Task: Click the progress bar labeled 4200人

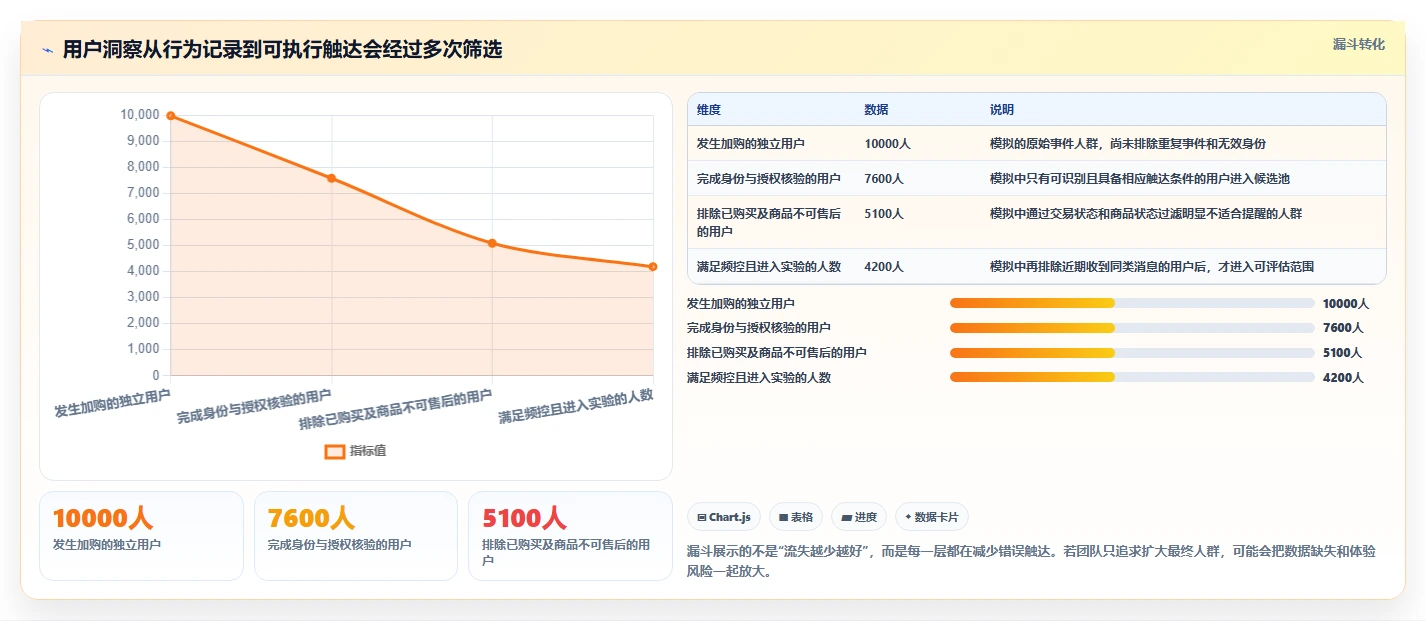Action: pyautogui.click(x=1132, y=377)
